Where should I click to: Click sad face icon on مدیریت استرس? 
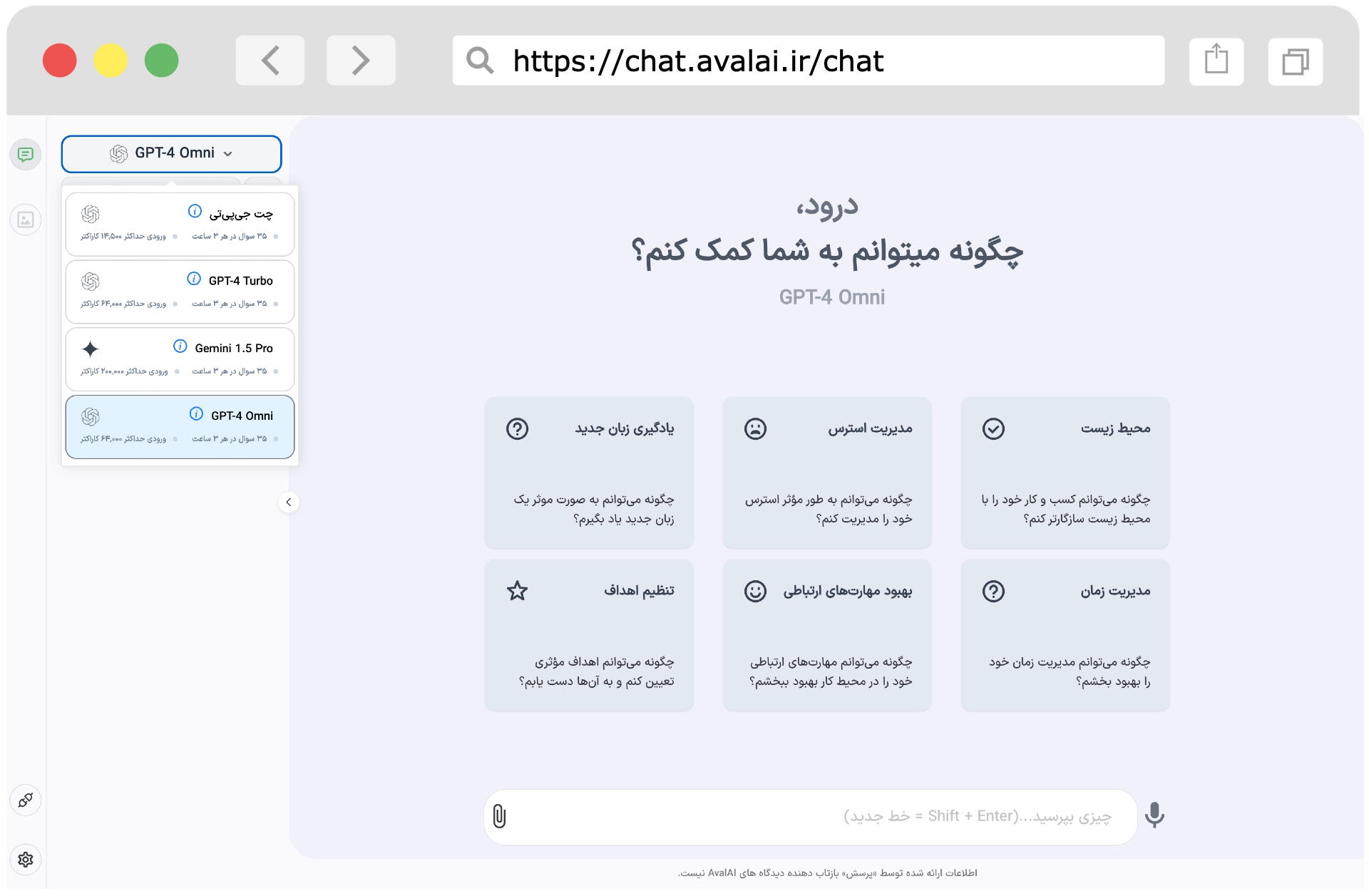point(756,429)
